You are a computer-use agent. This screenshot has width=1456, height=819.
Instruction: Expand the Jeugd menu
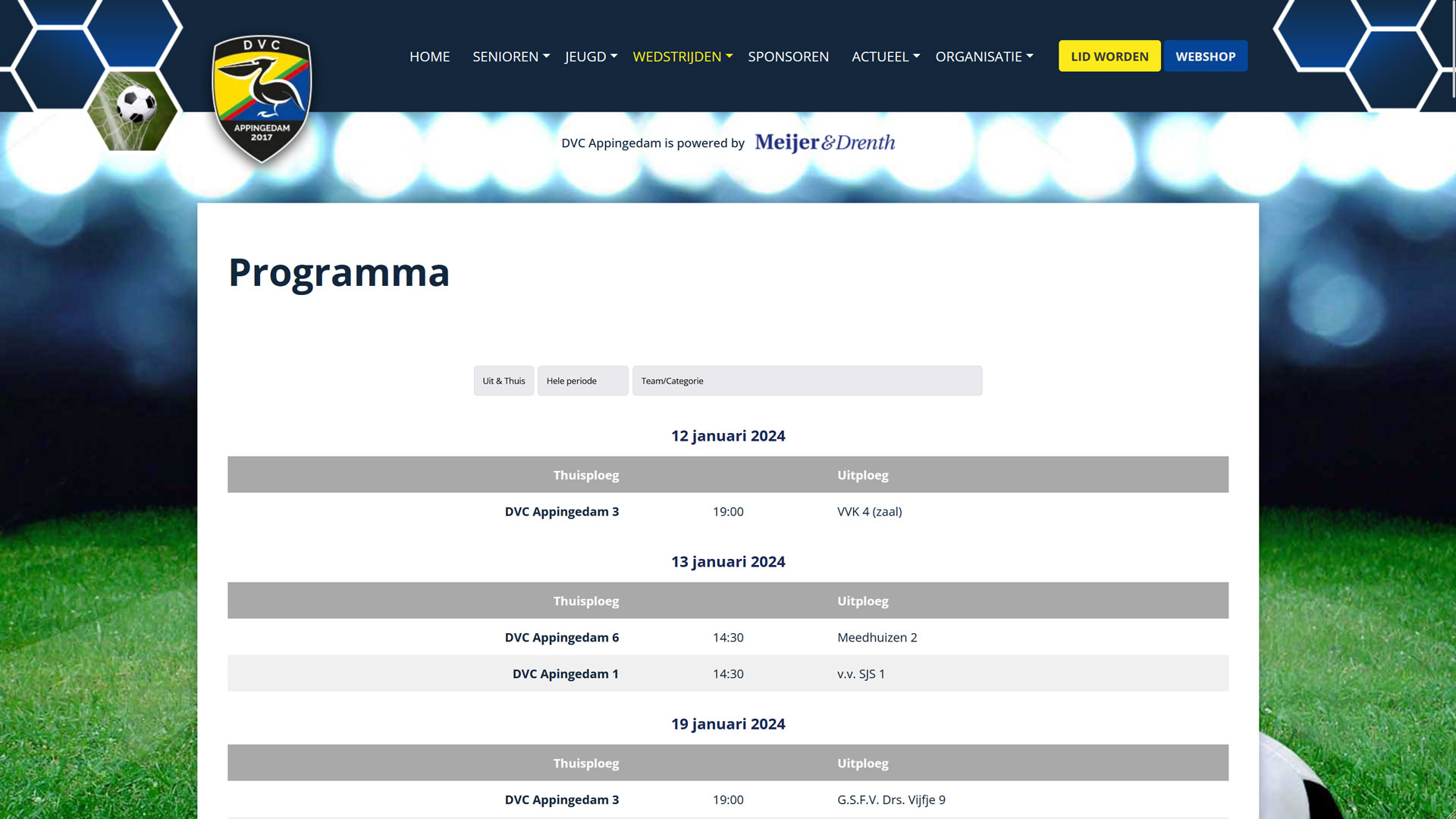click(591, 57)
